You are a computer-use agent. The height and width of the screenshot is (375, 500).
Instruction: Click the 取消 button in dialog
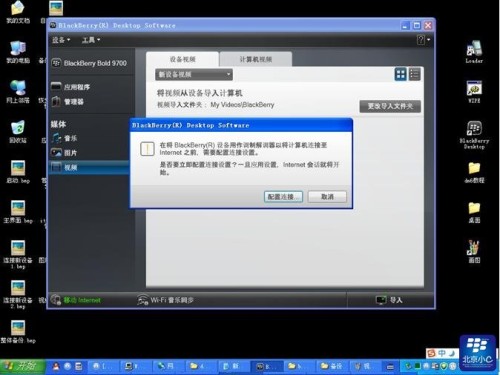point(327,197)
